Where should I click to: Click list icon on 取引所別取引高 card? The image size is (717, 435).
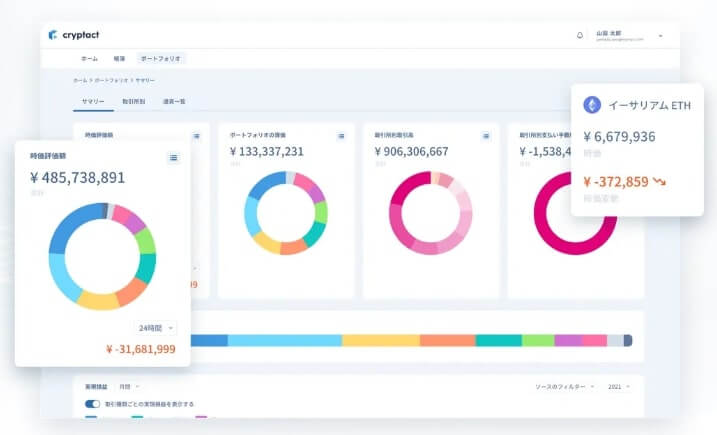tap(486, 135)
